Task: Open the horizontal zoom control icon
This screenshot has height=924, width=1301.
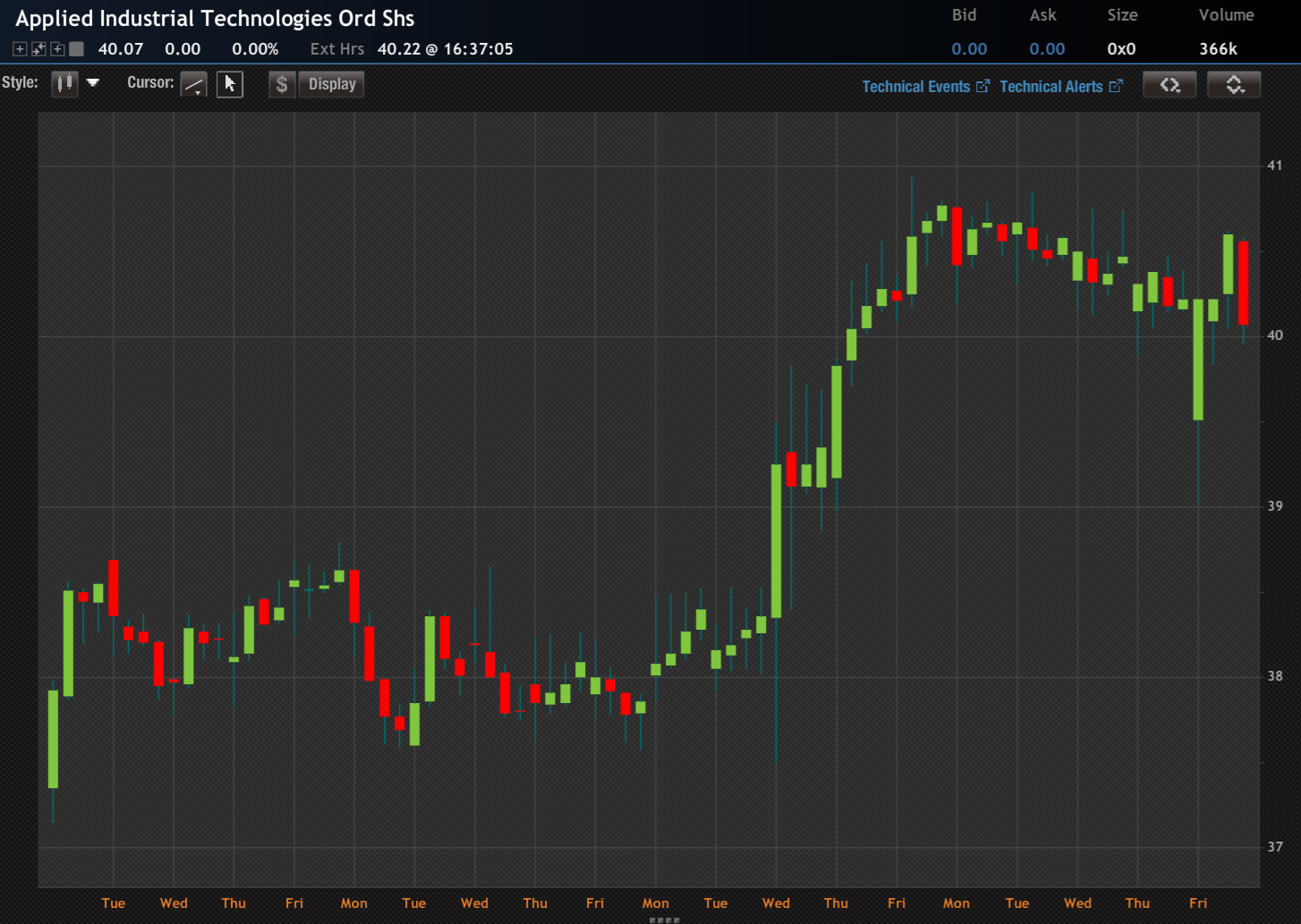Action: 1169,84
